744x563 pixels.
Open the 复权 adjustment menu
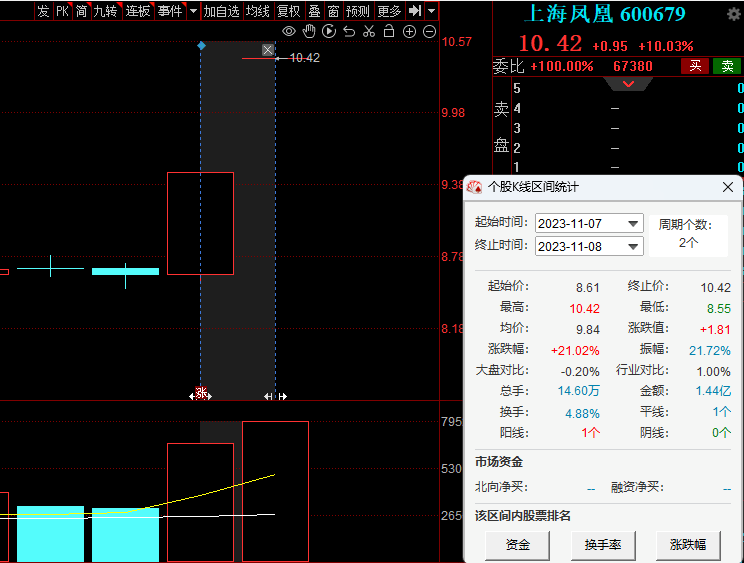[288, 11]
